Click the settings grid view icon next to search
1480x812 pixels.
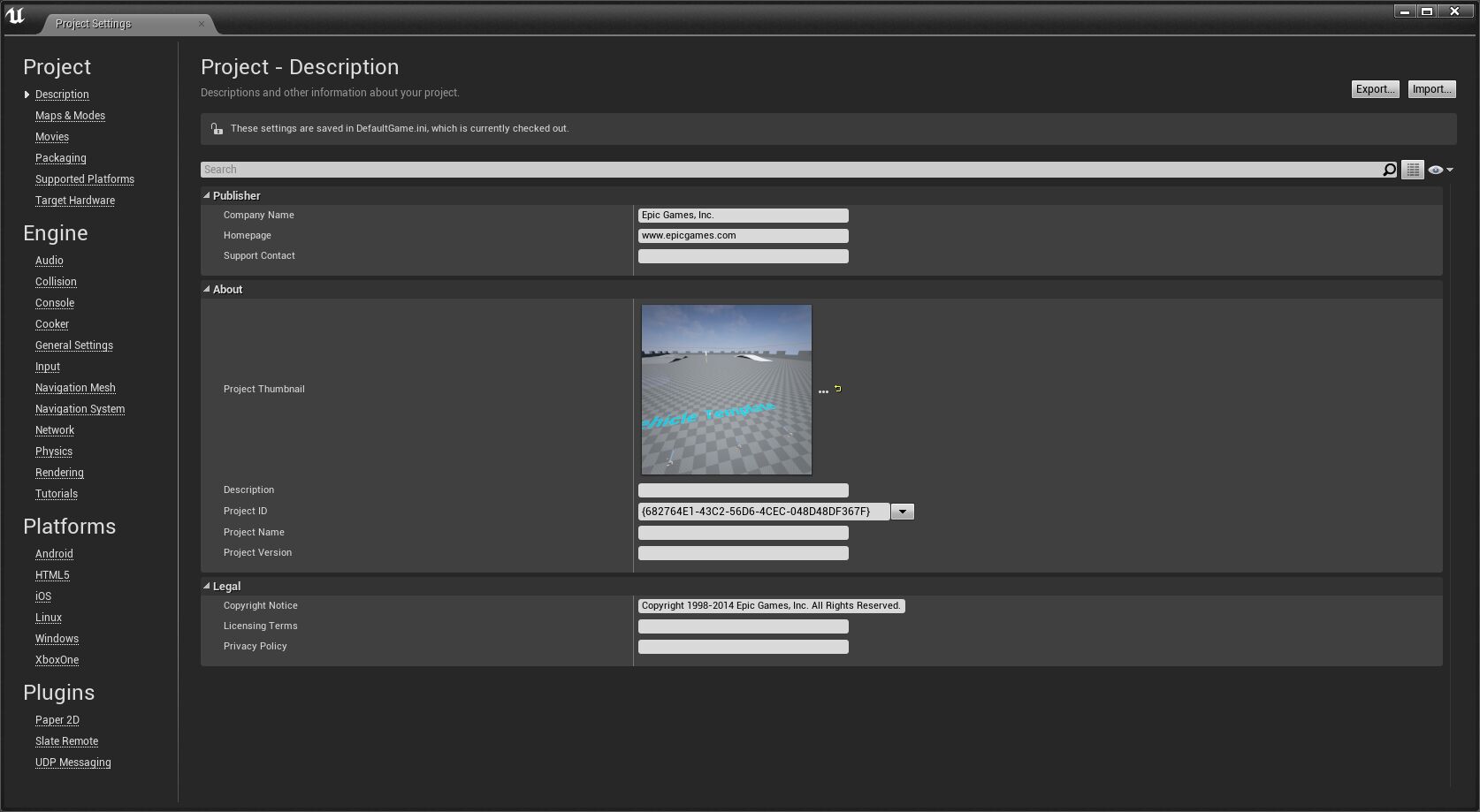click(1413, 169)
